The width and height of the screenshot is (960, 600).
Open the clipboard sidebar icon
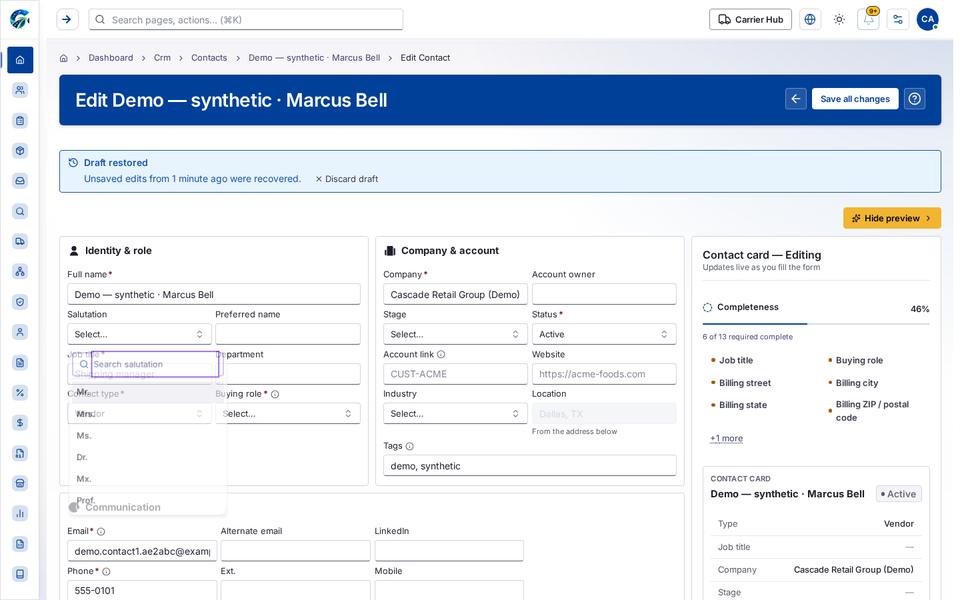(x=20, y=121)
